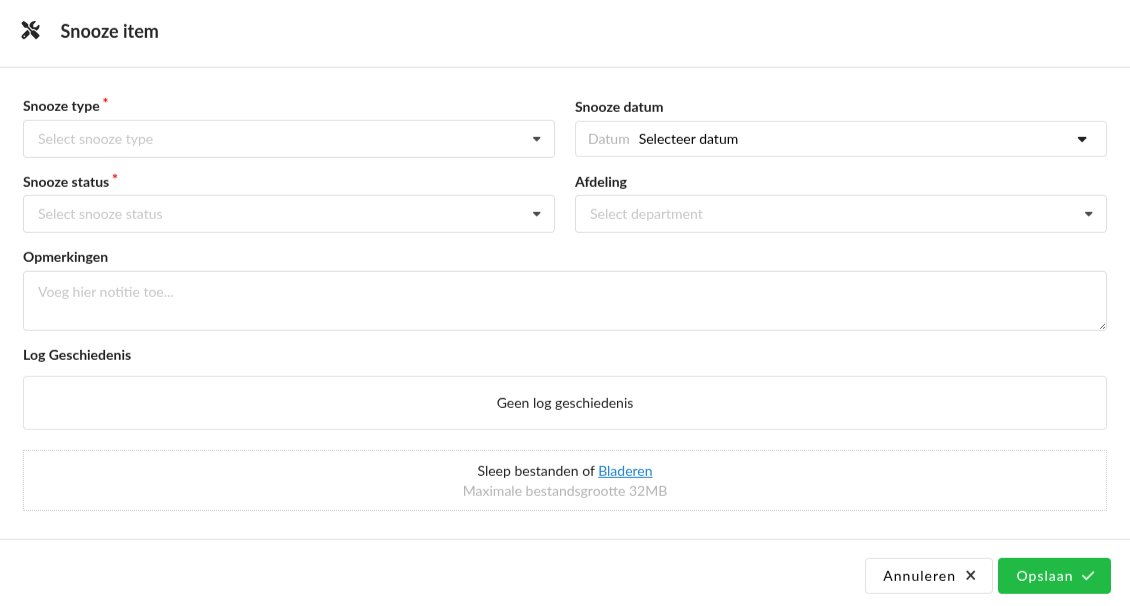Click the Opmerkingen textarea resize handle
The height and width of the screenshot is (606, 1130).
pyautogui.click(x=1101, y=325)
